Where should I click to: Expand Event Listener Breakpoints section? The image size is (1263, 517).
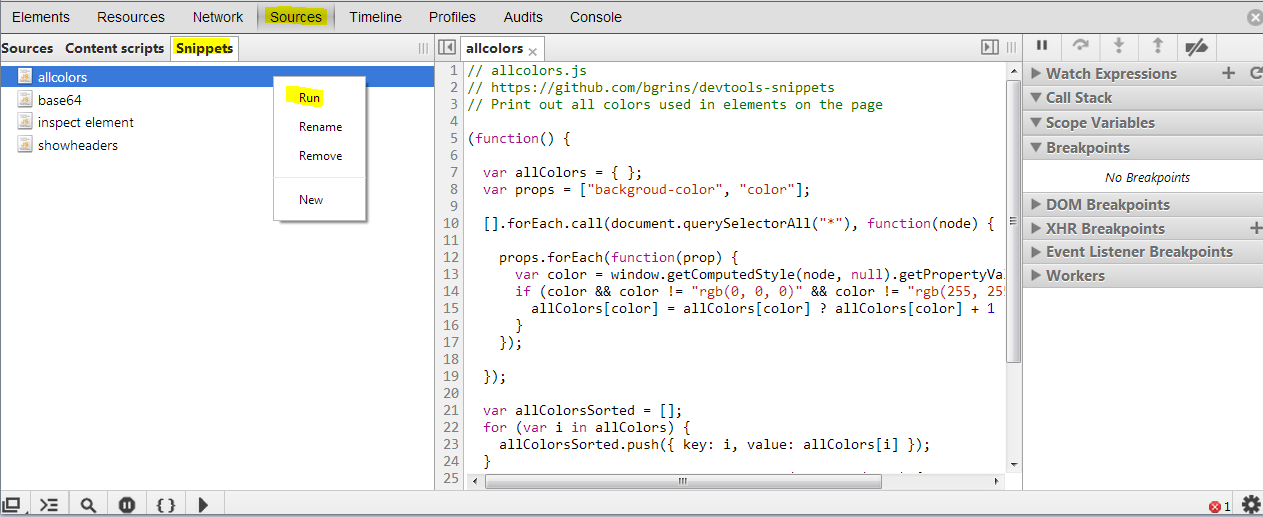pos(1036,252)
